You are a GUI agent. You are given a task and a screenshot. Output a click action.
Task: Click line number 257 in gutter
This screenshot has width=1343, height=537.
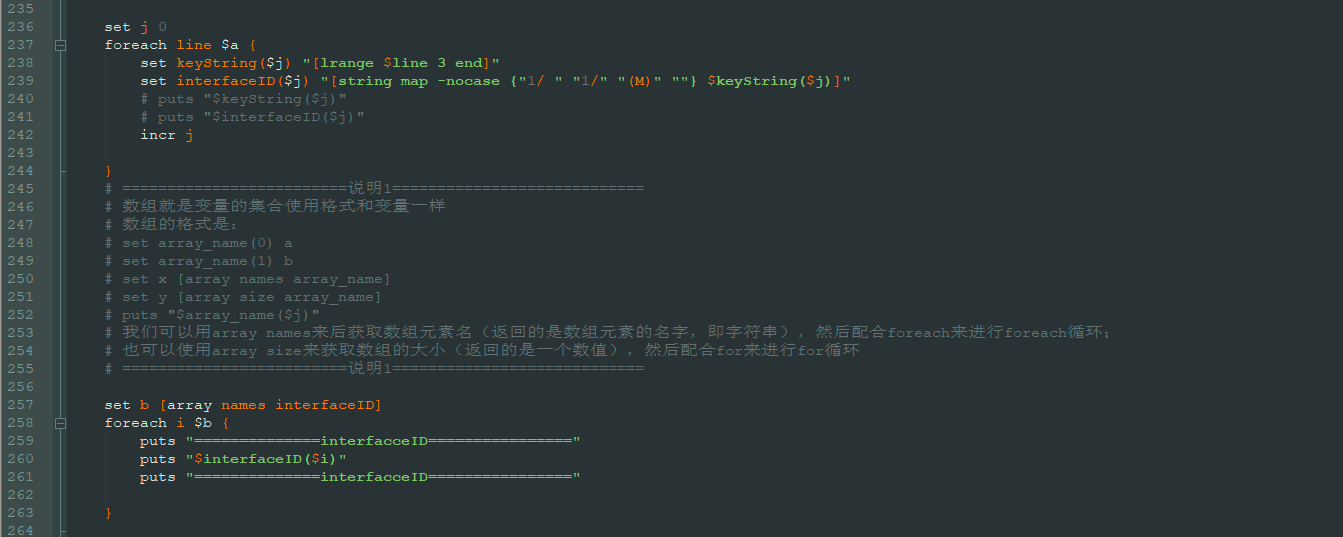(x=20, y=405)
